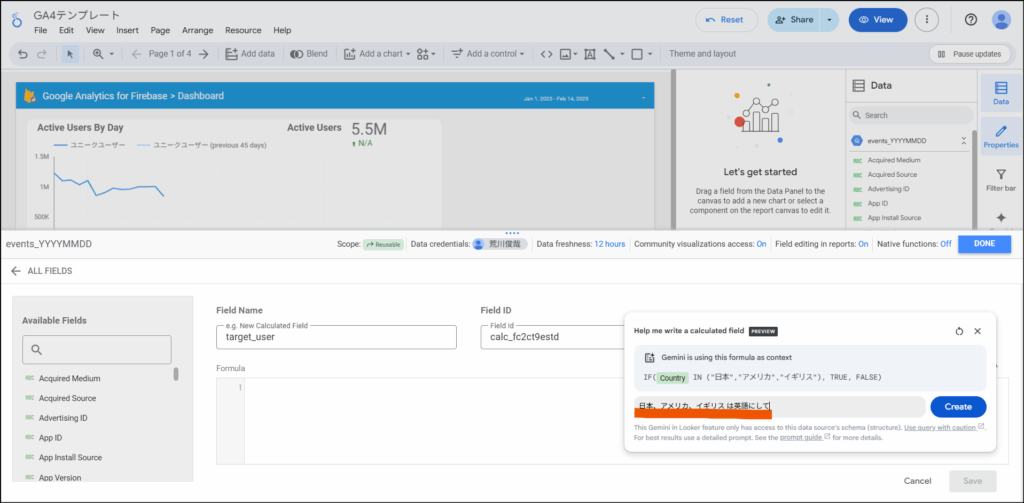Open the community visualizations and components menu
This screenshot has width=1024, height=503.
tap(426, 54)
